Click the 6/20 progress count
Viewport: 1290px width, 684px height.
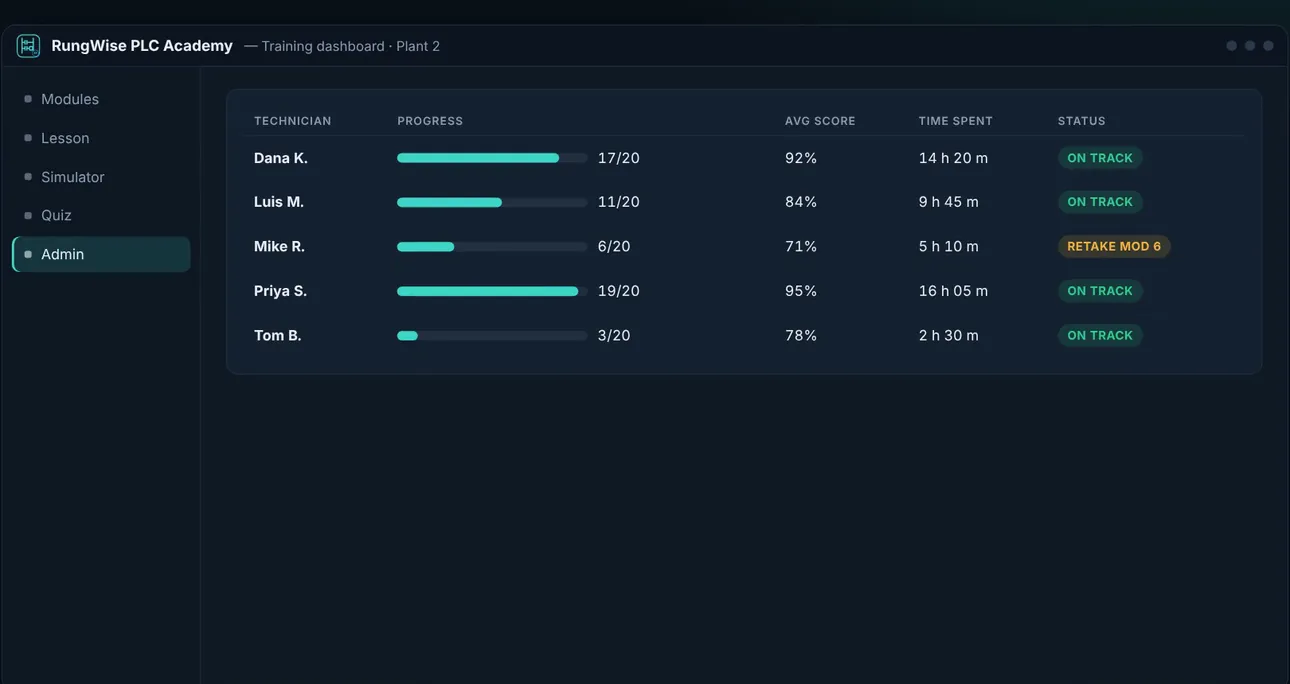point(614,246)
